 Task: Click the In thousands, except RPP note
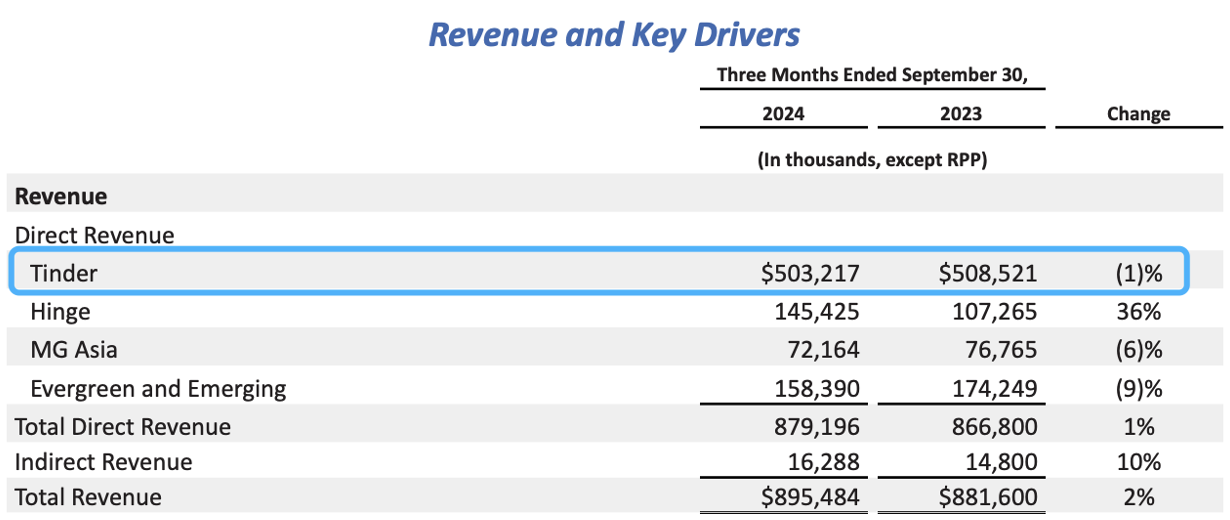click(872, 160)
